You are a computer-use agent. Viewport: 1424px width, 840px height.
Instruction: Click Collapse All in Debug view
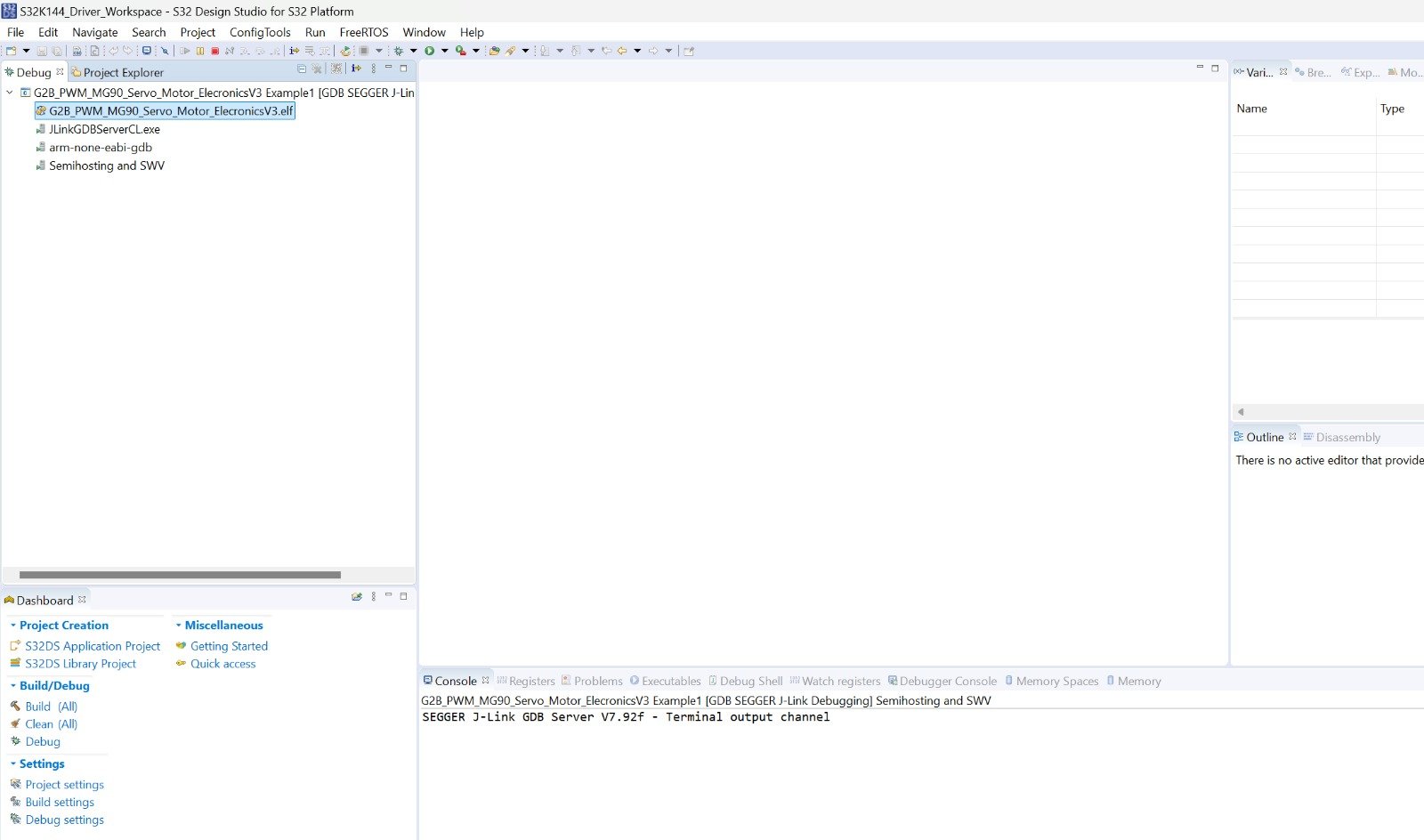[302, 69]
